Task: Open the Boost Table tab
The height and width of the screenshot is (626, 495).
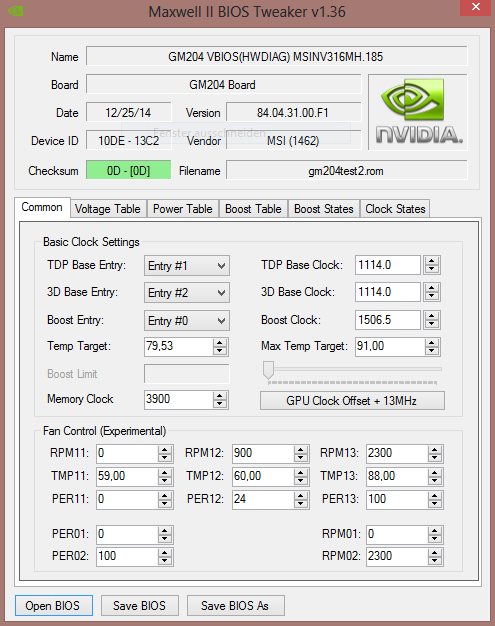Action: 253,209
